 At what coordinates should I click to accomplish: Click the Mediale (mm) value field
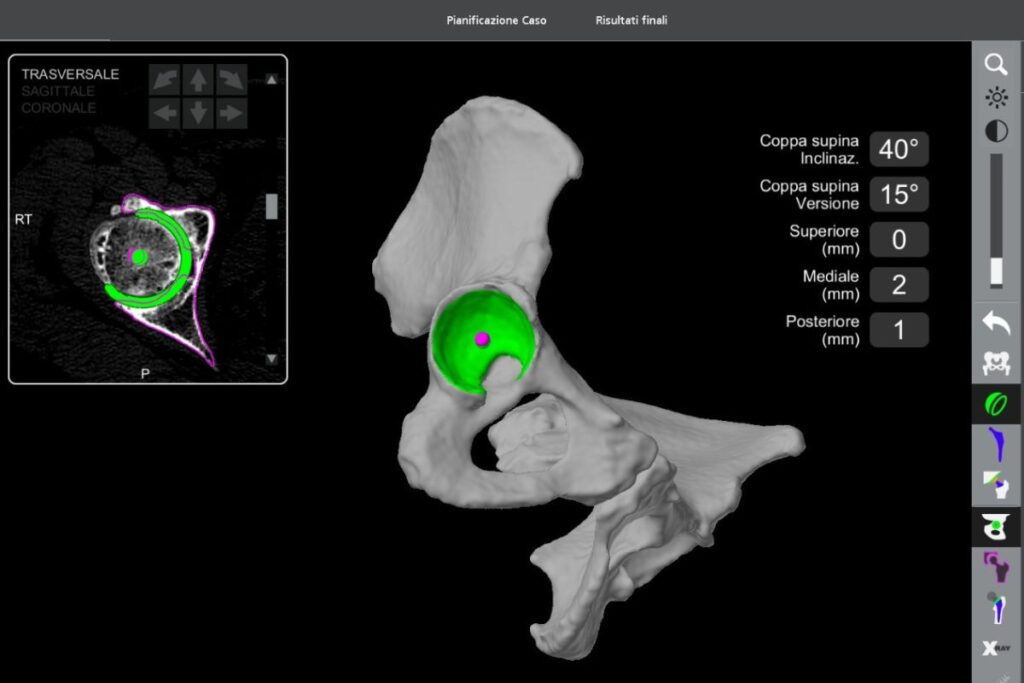point(898,285)
